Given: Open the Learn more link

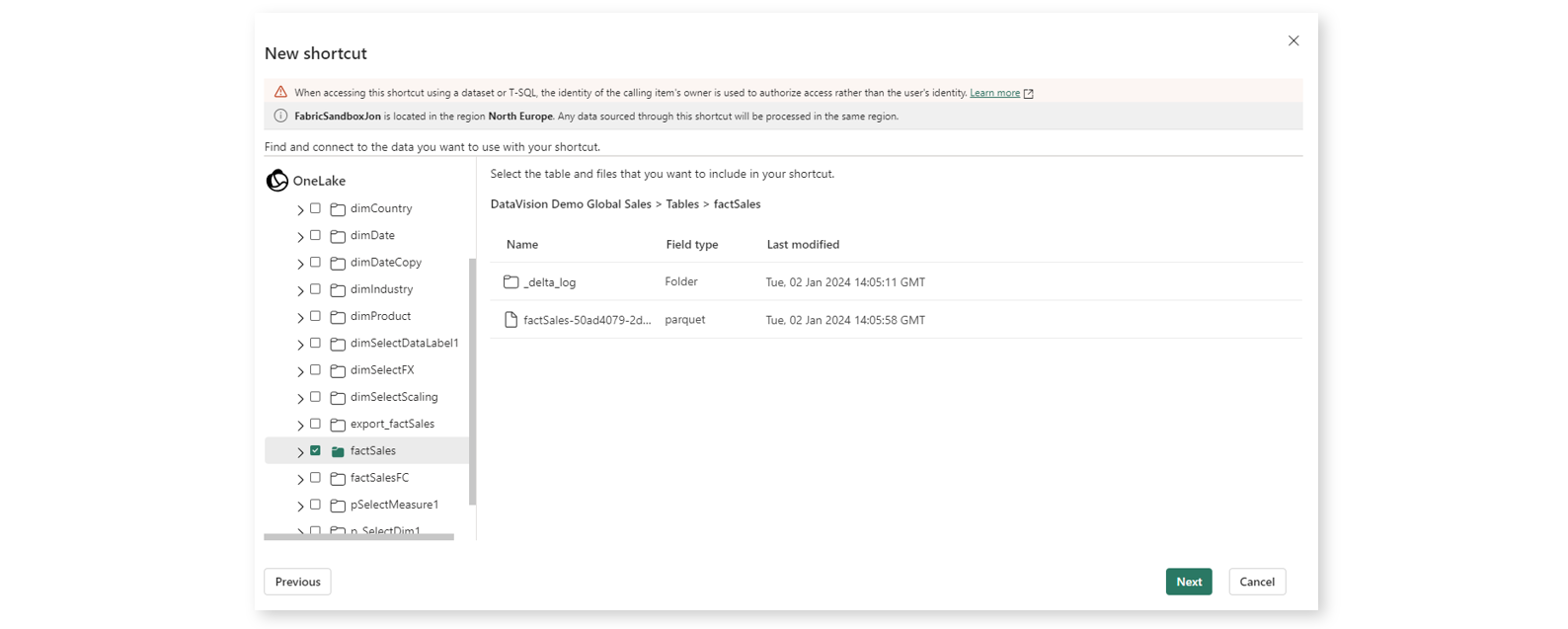Looking at the screenshot, I should [x=994, y=93].
